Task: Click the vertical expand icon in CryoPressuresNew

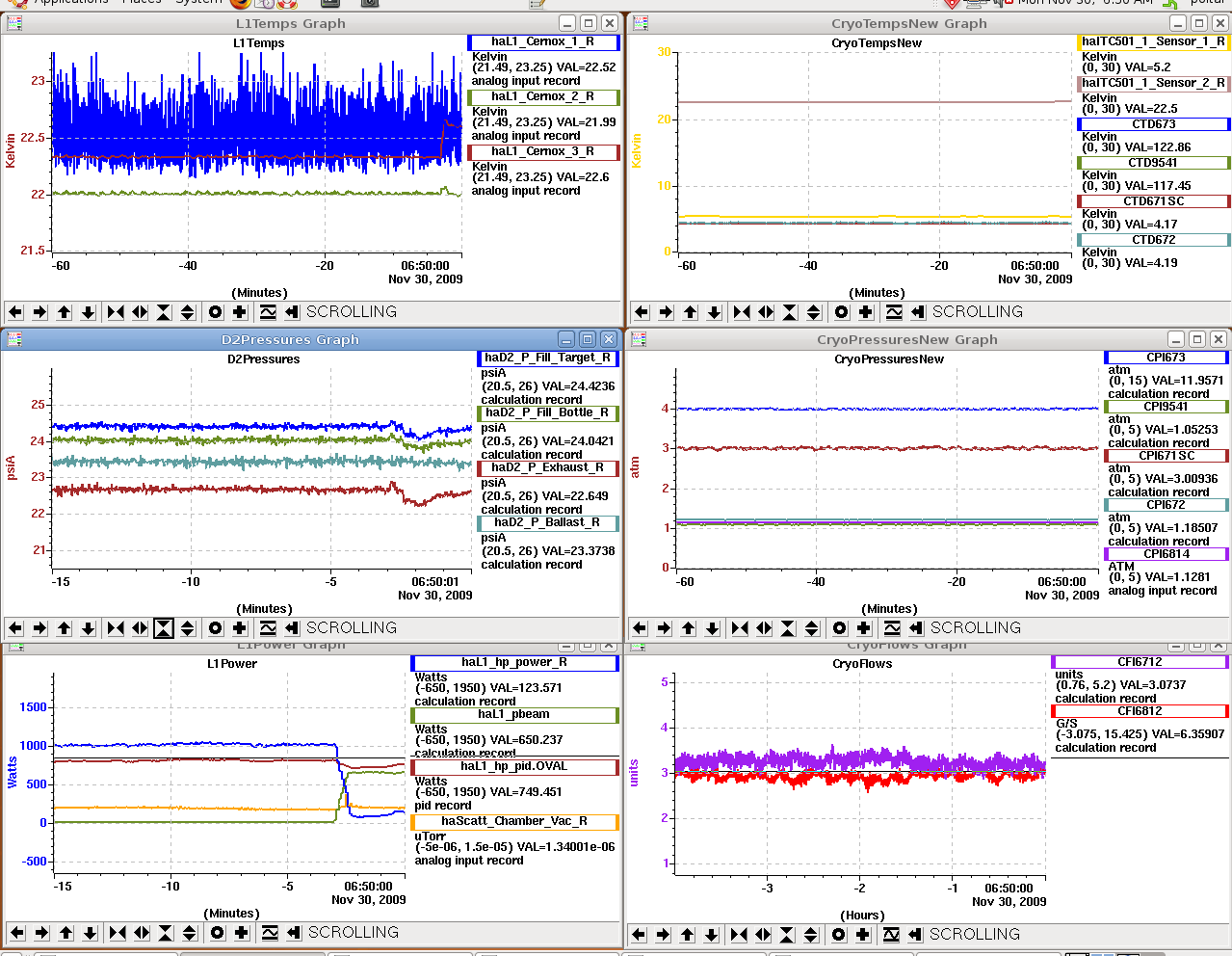Action: tap(812, 628)
